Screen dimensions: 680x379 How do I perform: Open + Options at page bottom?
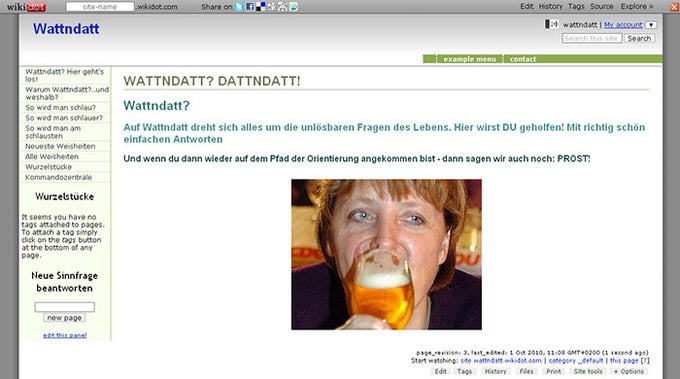[628, 372]
